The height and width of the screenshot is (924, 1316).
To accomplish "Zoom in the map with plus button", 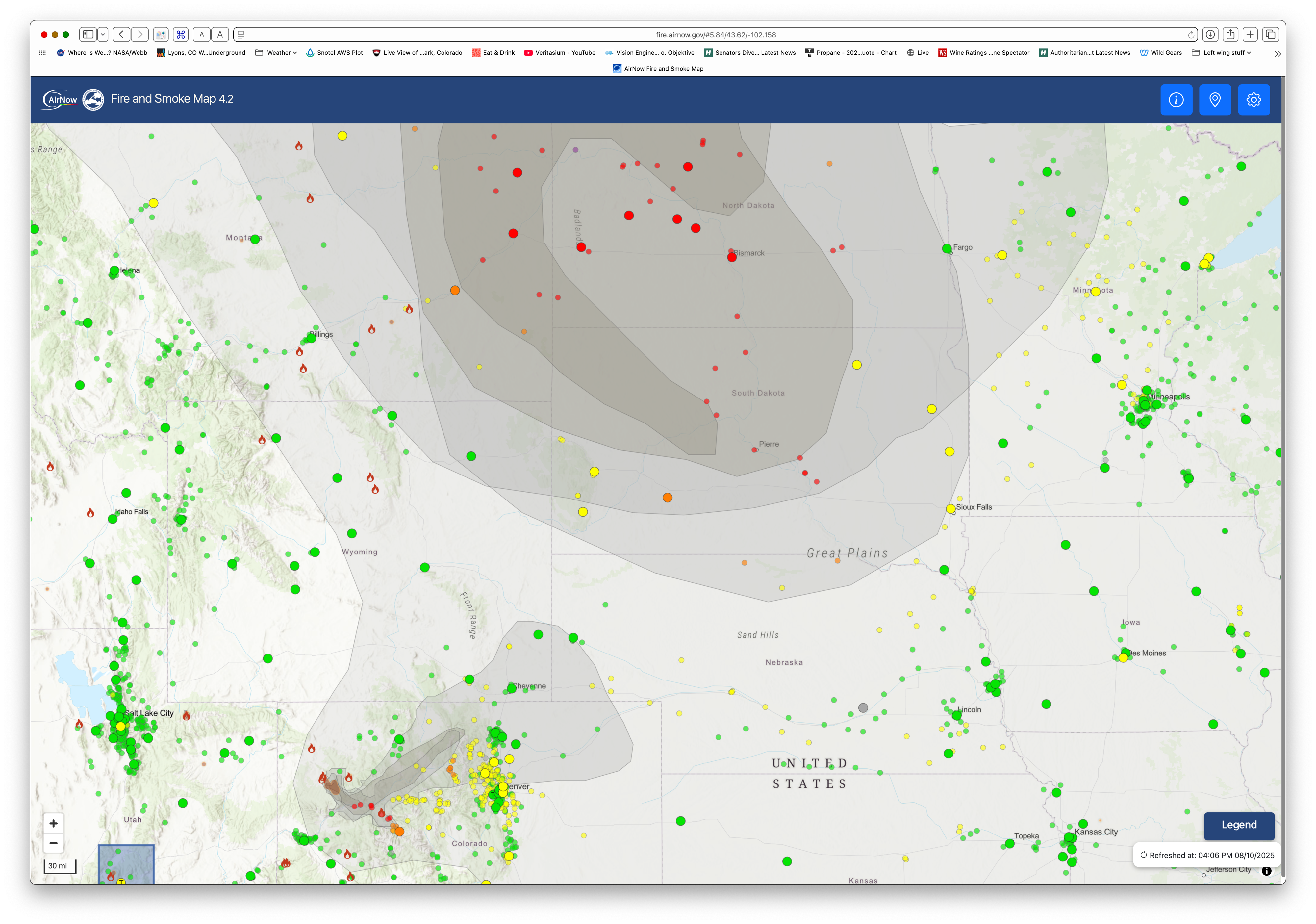I will coord(53,823).
